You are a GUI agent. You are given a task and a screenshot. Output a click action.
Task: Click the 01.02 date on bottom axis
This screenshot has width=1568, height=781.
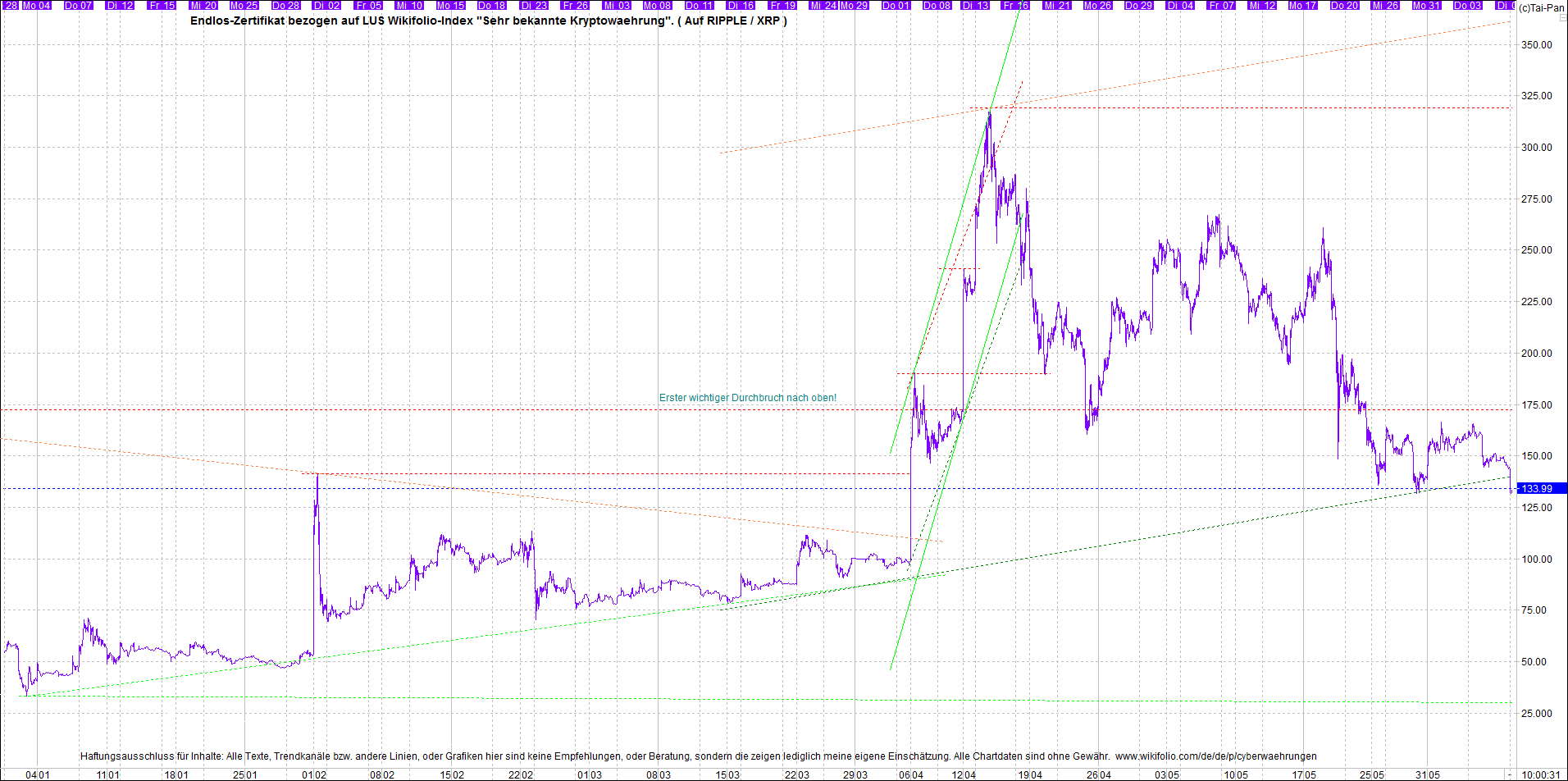(314, 774)
